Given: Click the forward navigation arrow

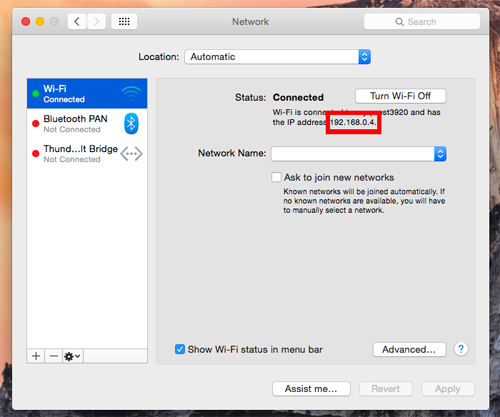Looking at the screenshot, I should click(97, 22).
